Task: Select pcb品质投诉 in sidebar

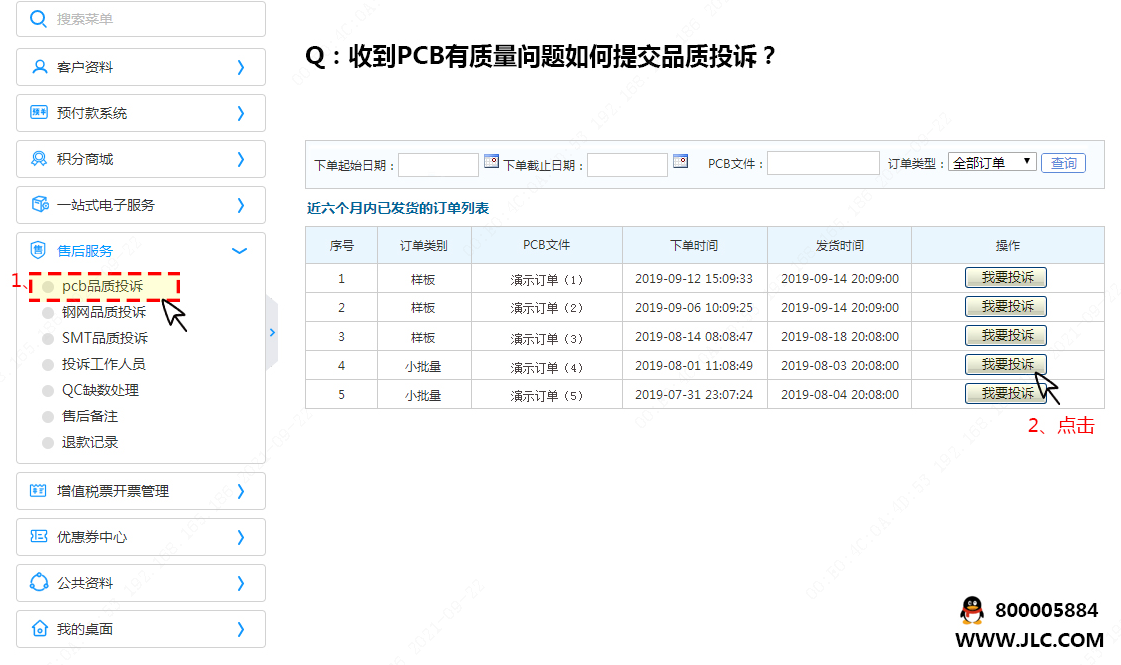Action: [102, 286]
